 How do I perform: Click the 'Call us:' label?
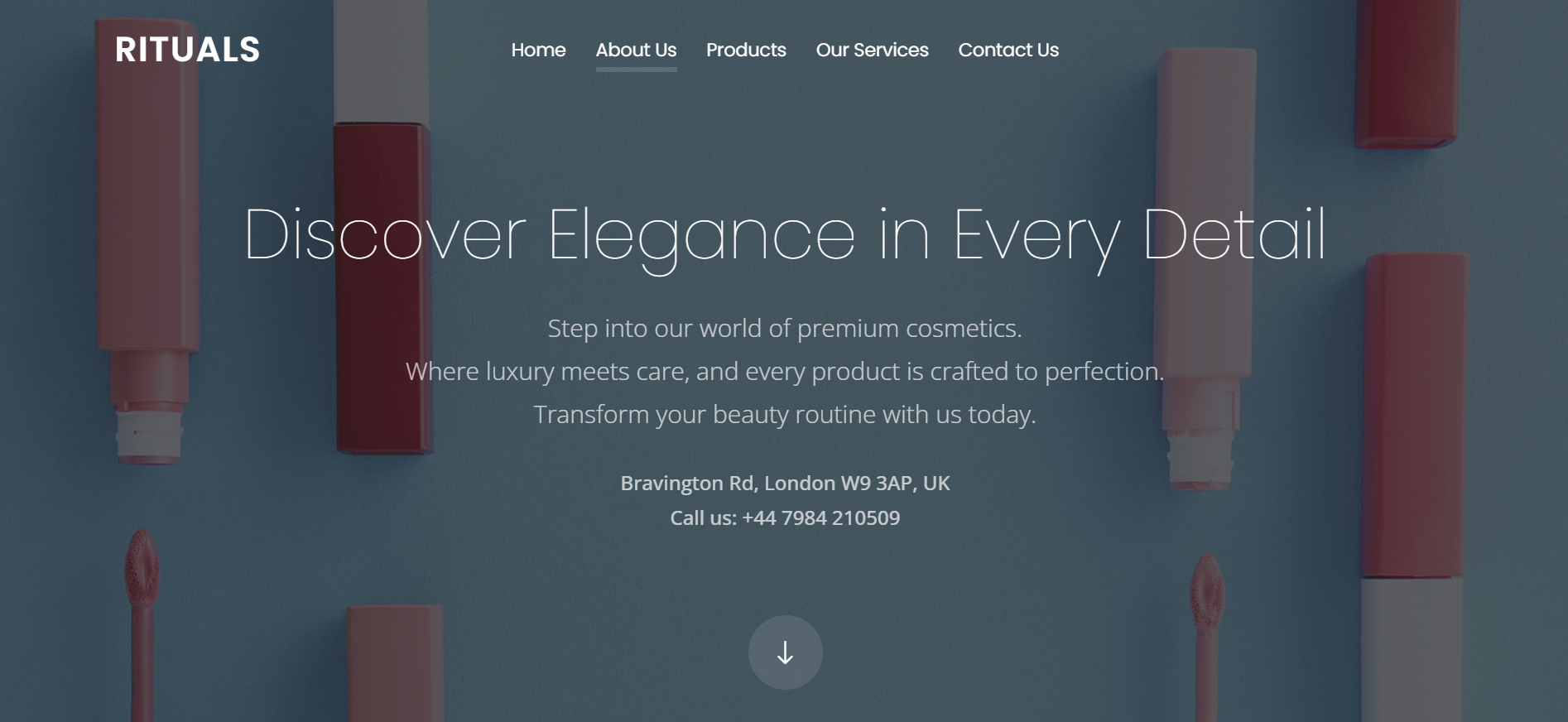(703, 517)
